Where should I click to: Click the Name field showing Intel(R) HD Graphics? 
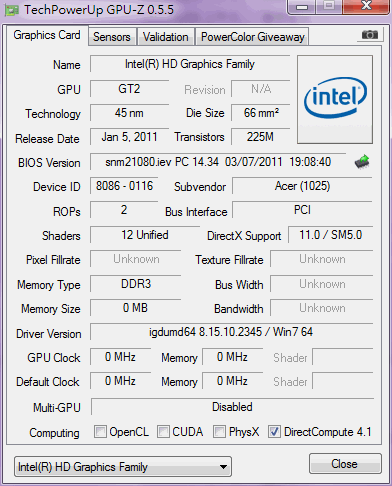[x=190, y=64]
